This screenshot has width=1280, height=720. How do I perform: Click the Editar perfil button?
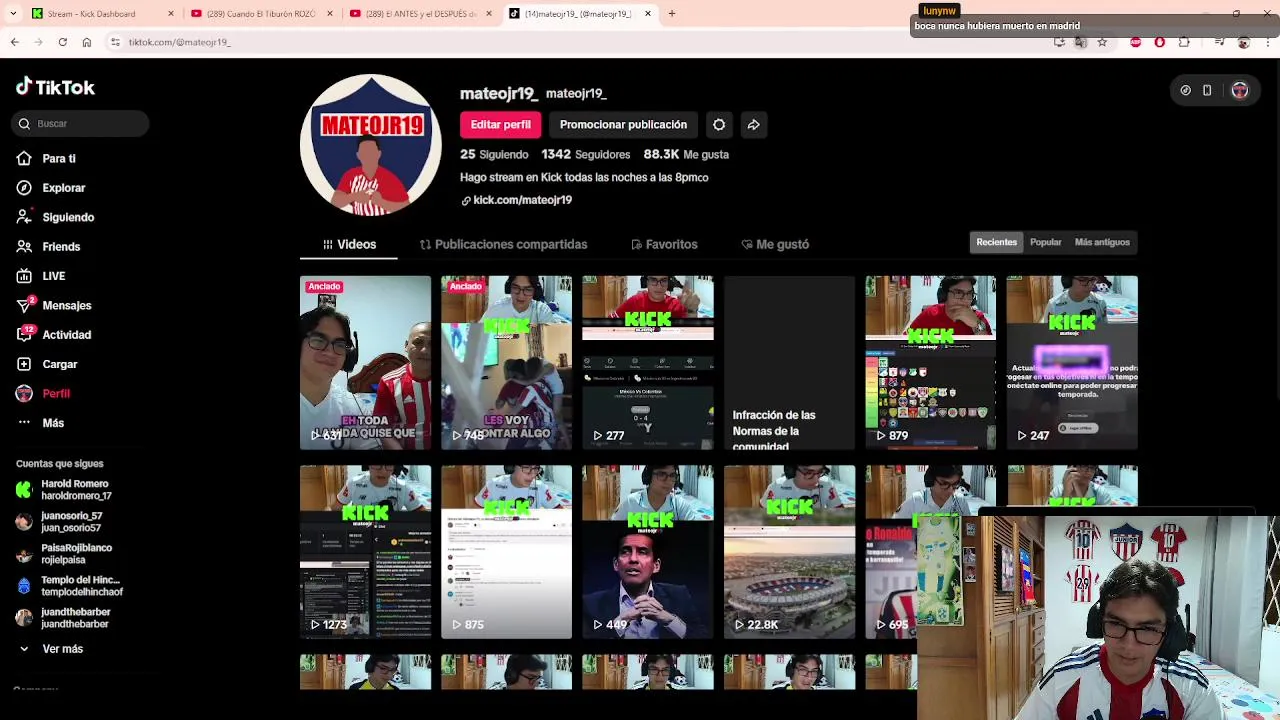pos(500,125)
